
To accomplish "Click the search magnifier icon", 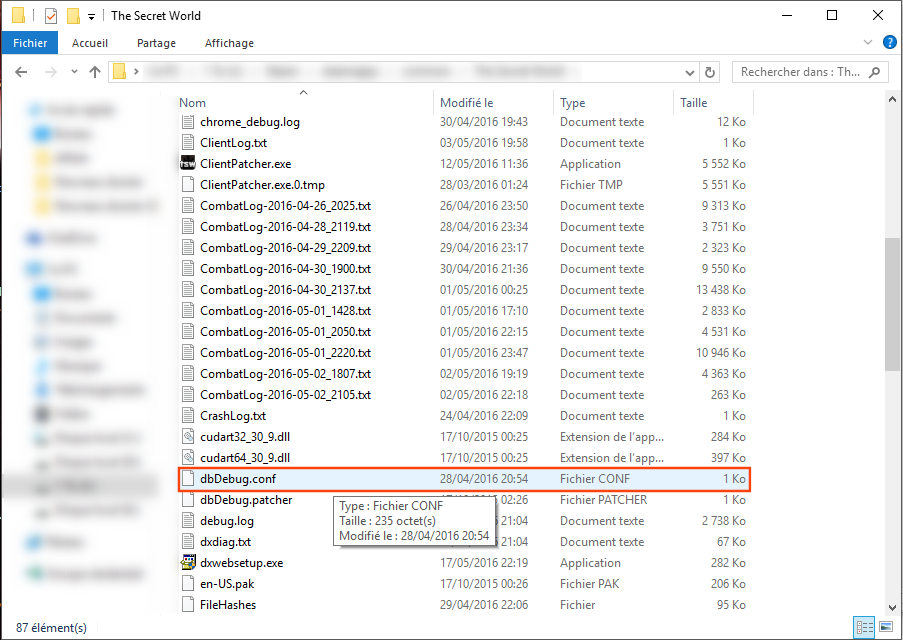I will click(875, 72).
